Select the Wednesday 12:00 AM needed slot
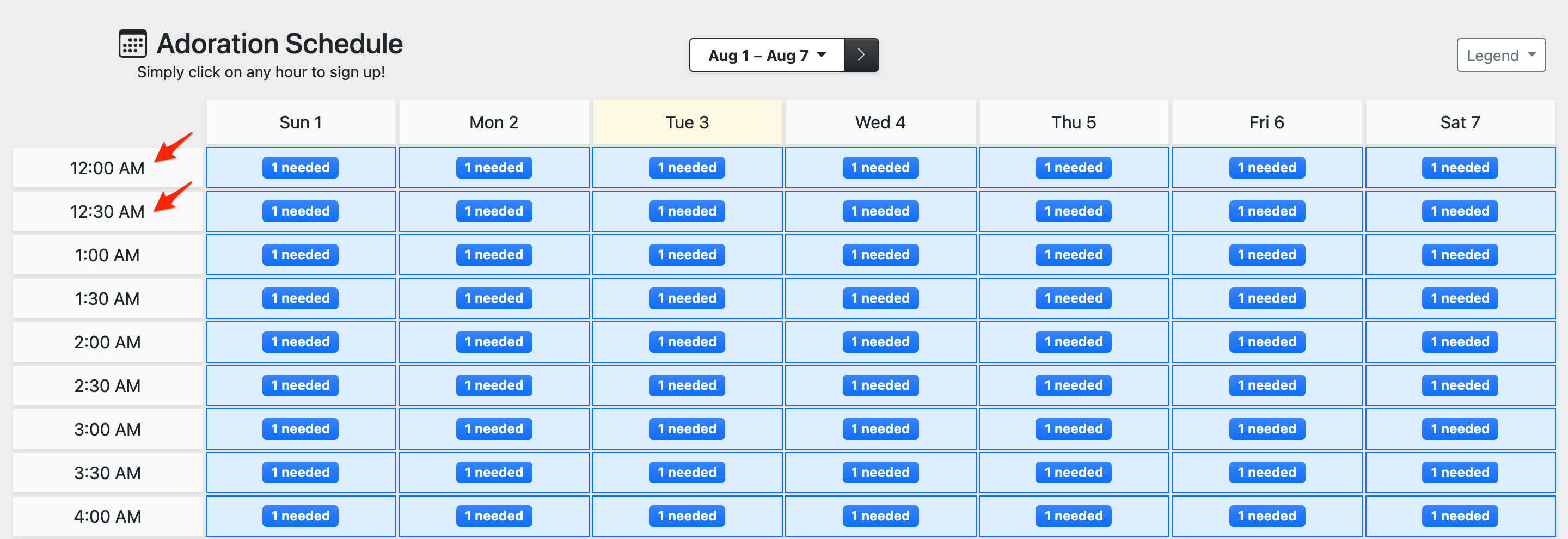Image resolution: width=1568 pixels, height=539 pixels. click(x=880, y=167)
